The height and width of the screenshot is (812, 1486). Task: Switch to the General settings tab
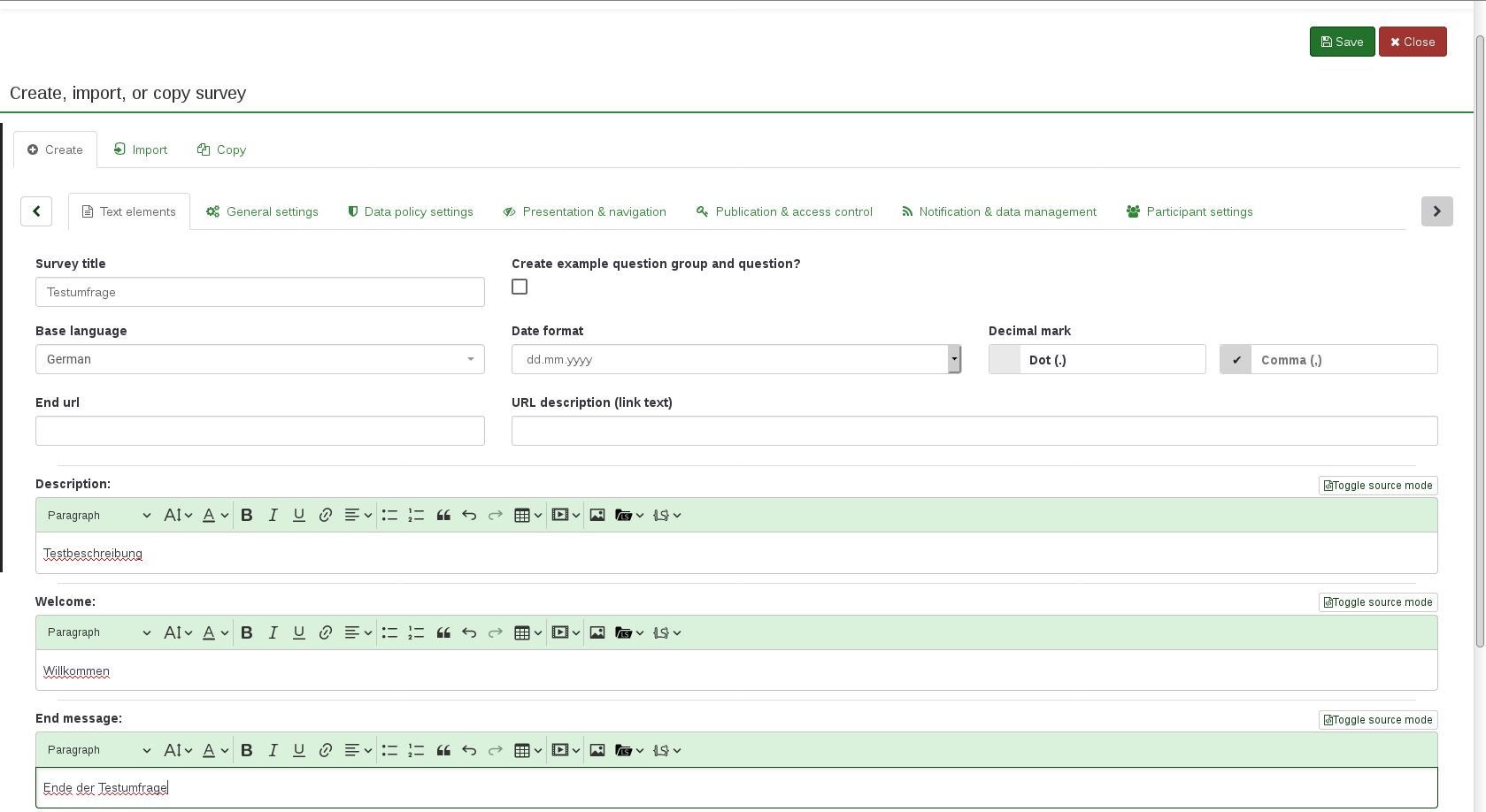pos(262,211)
